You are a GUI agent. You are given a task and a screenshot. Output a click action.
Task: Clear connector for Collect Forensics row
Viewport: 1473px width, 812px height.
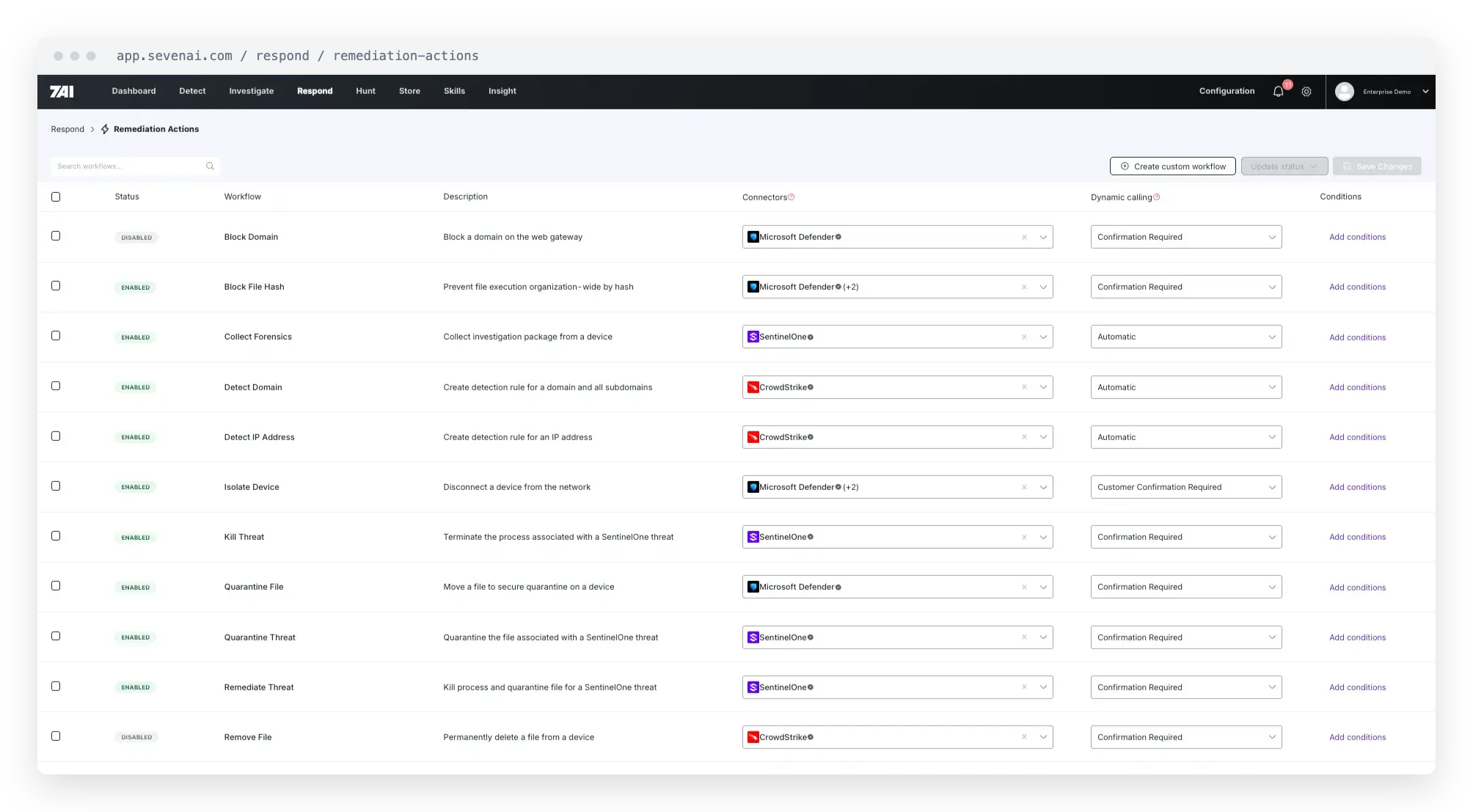[1024, 337]
